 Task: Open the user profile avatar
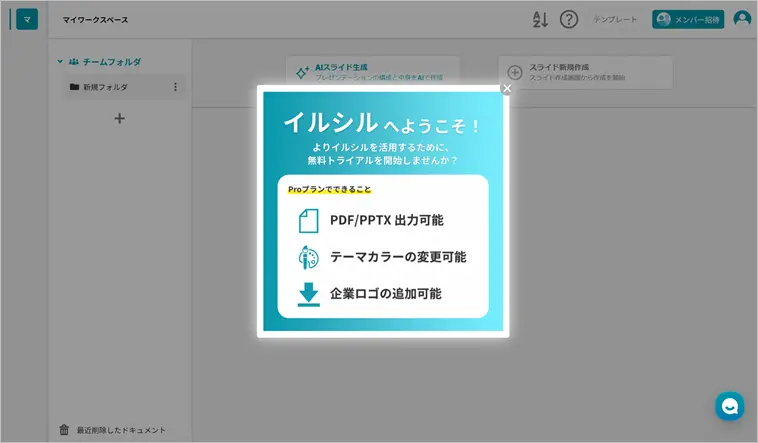point(742,19)
